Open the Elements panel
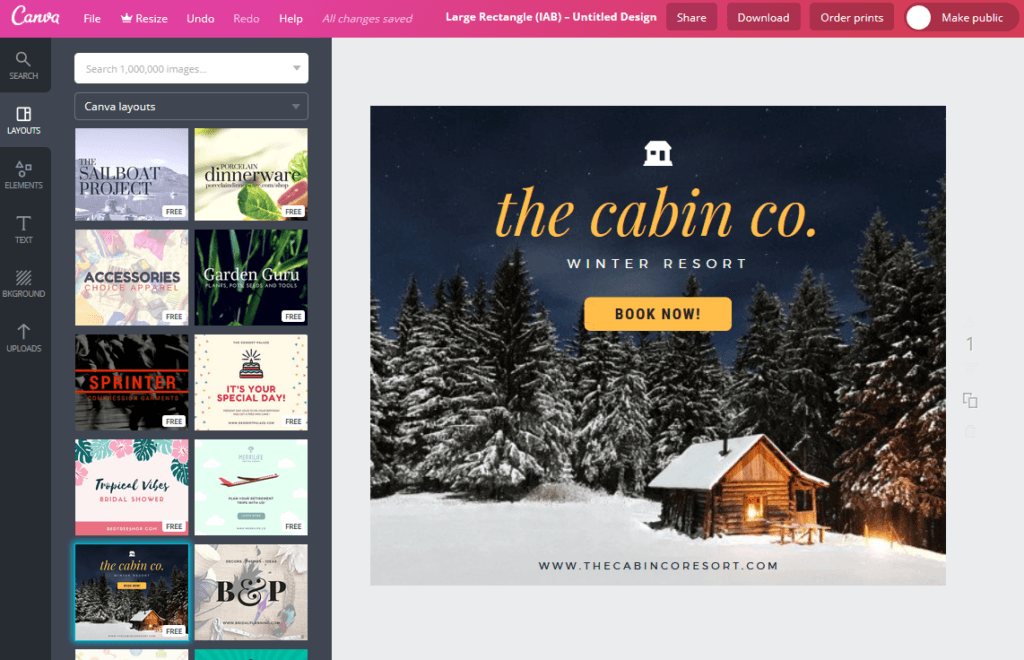This screenshot has width=1024, height=660. click(24, 175)
